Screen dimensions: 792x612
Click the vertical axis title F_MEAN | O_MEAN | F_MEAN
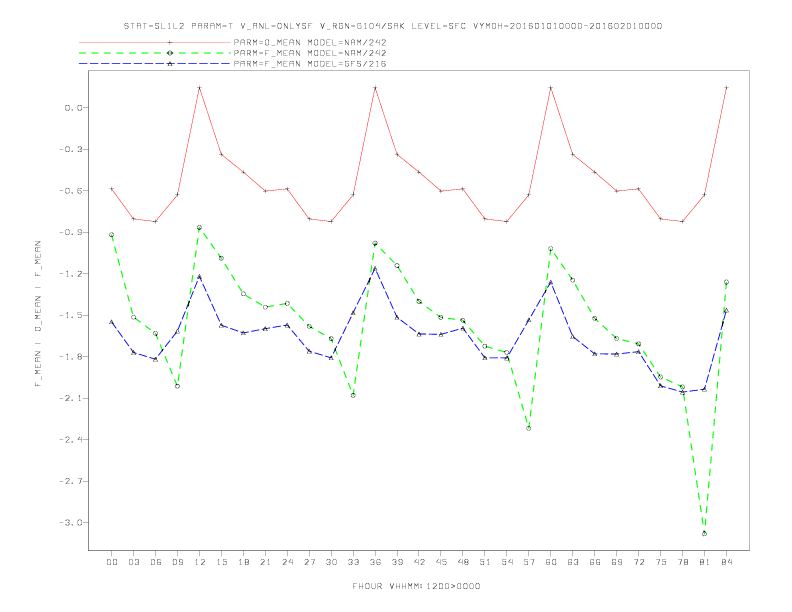click(x=38, y=314)
